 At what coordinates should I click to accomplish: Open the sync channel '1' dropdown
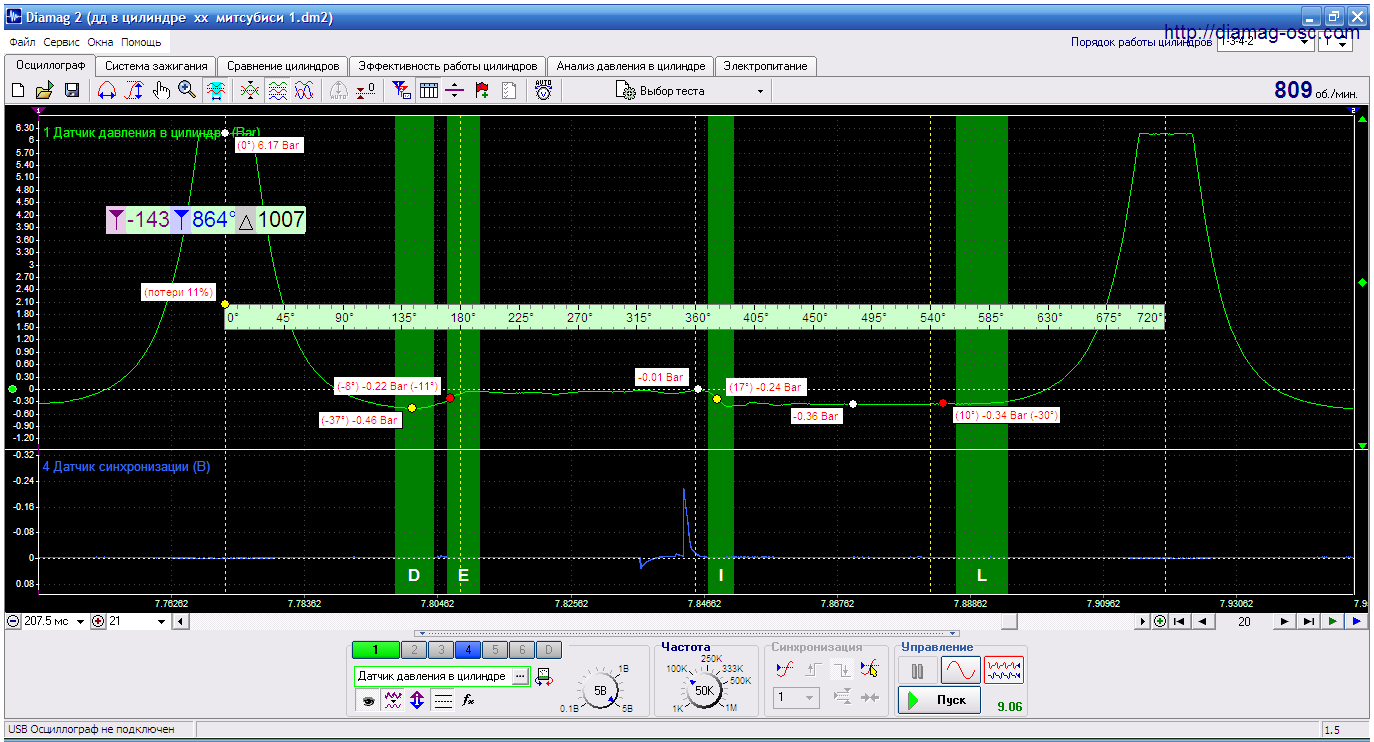(798, 697)
